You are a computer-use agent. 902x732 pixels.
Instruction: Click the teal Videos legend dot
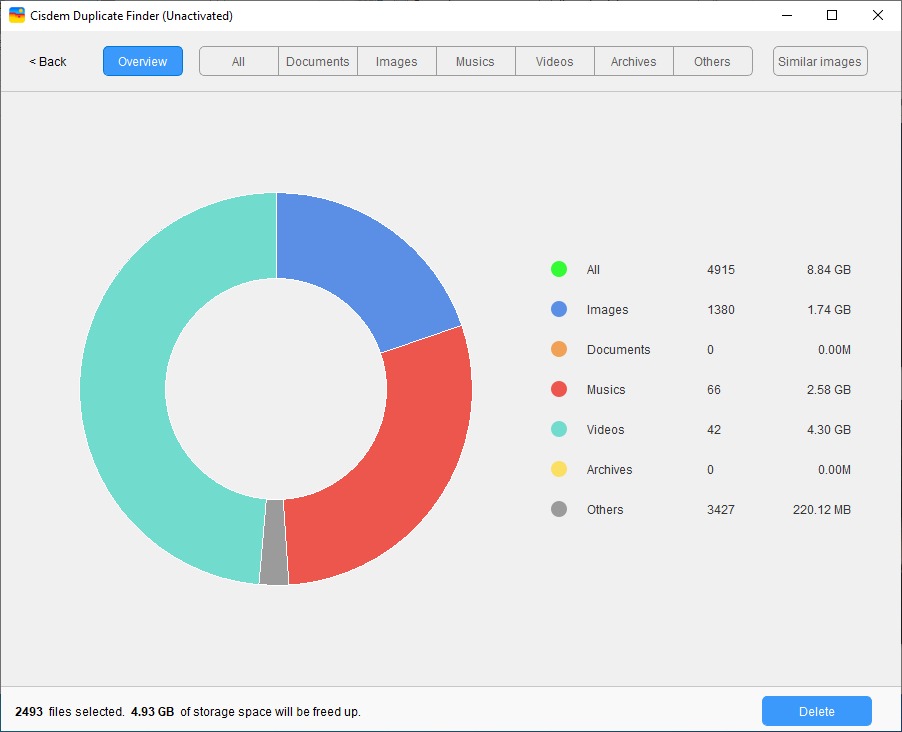[x=559, y=429]
